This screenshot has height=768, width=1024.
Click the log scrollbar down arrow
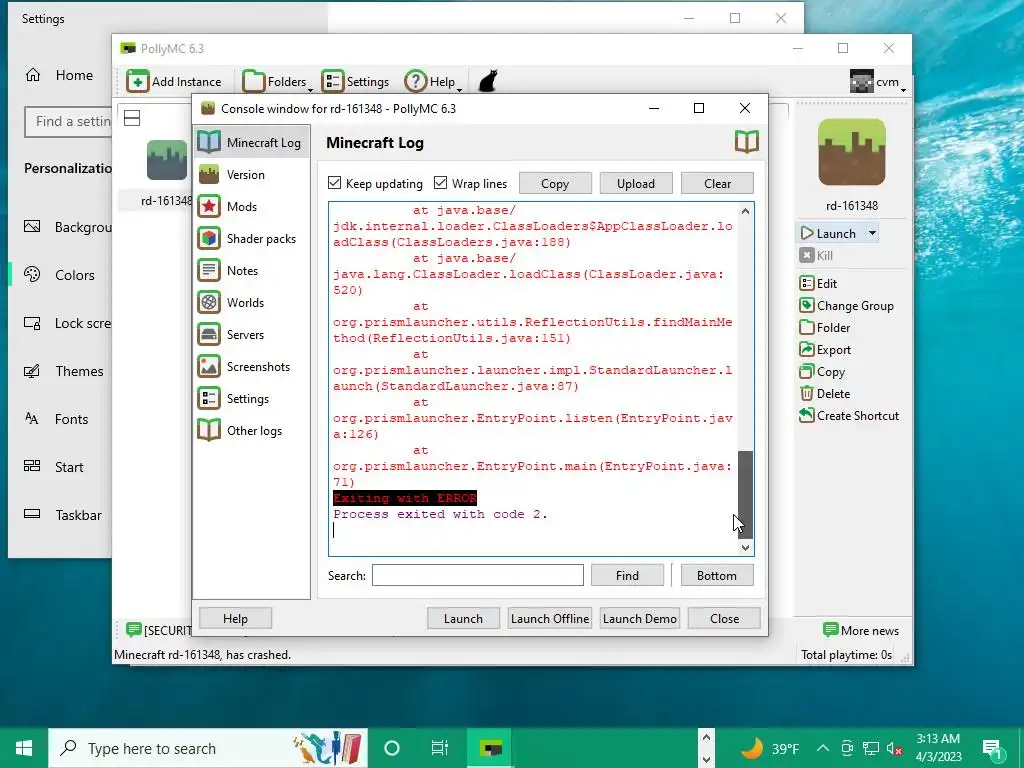tap(745, 547)
